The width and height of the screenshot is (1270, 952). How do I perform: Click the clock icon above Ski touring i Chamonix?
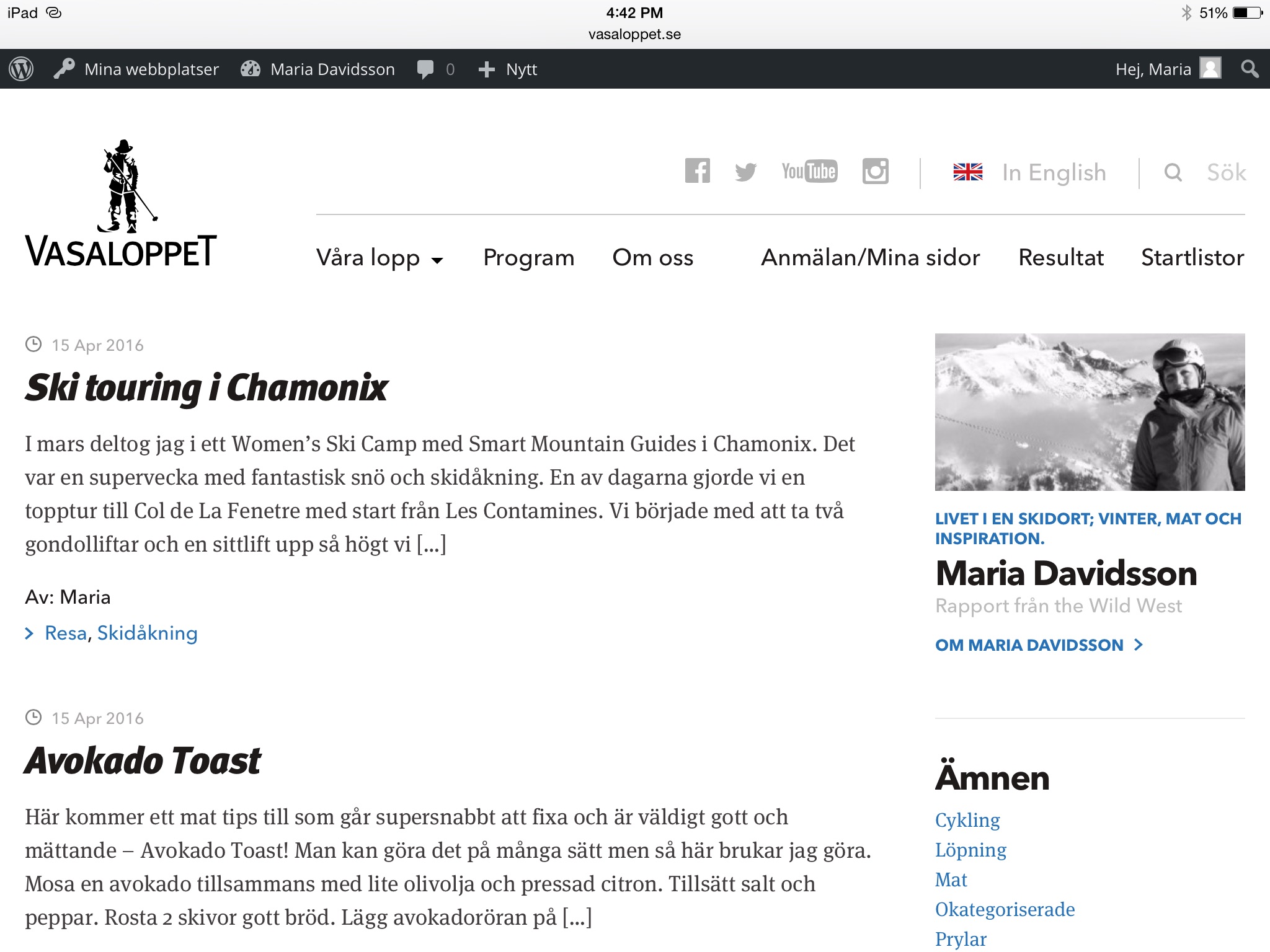(x=33, y=344)
